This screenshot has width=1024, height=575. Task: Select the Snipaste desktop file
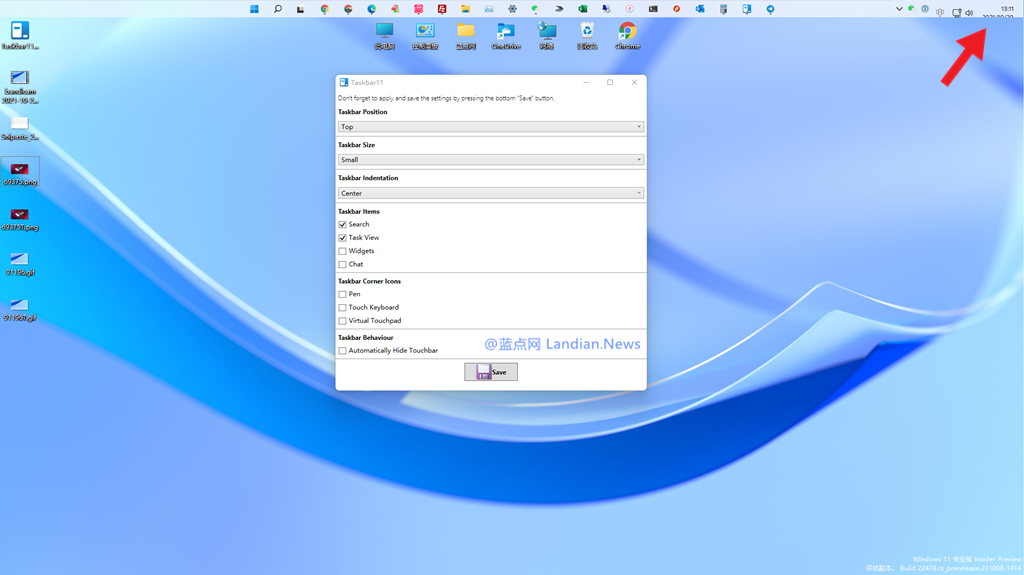point(20,128)
